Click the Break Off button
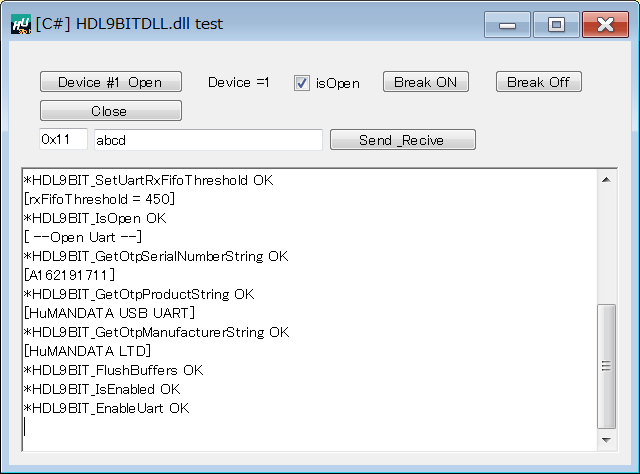 (x=538, y=82)
